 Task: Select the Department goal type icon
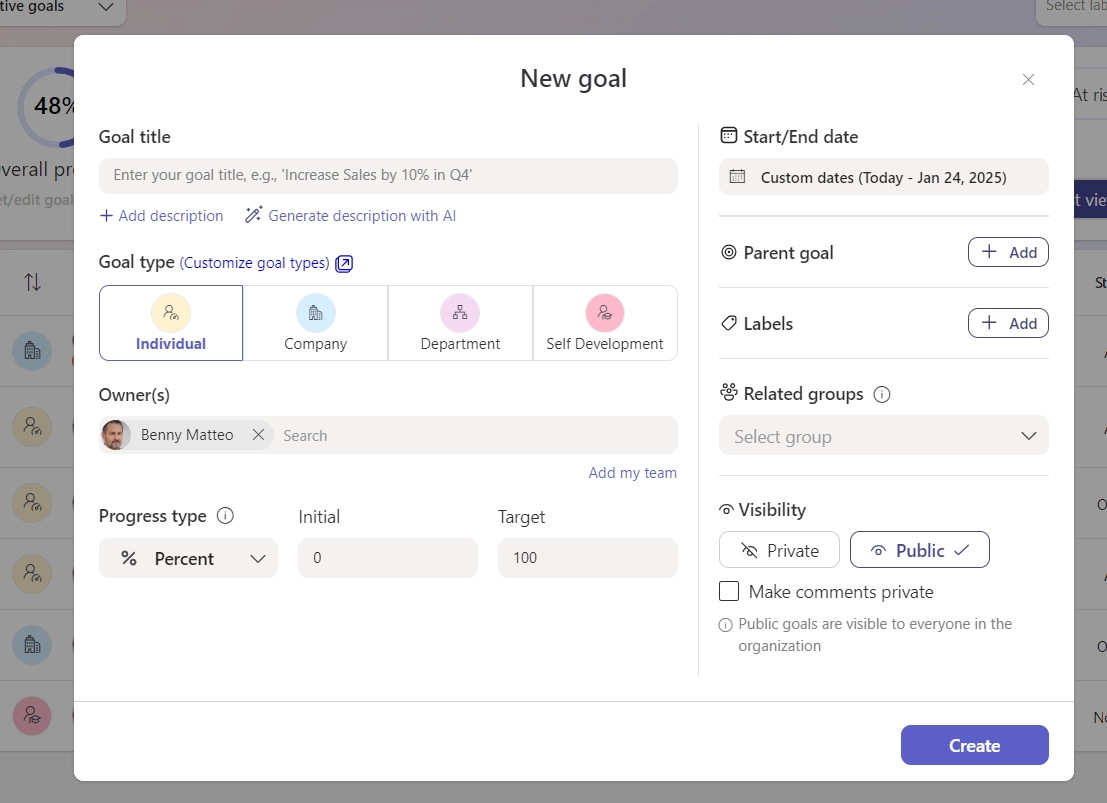(460, 311)
